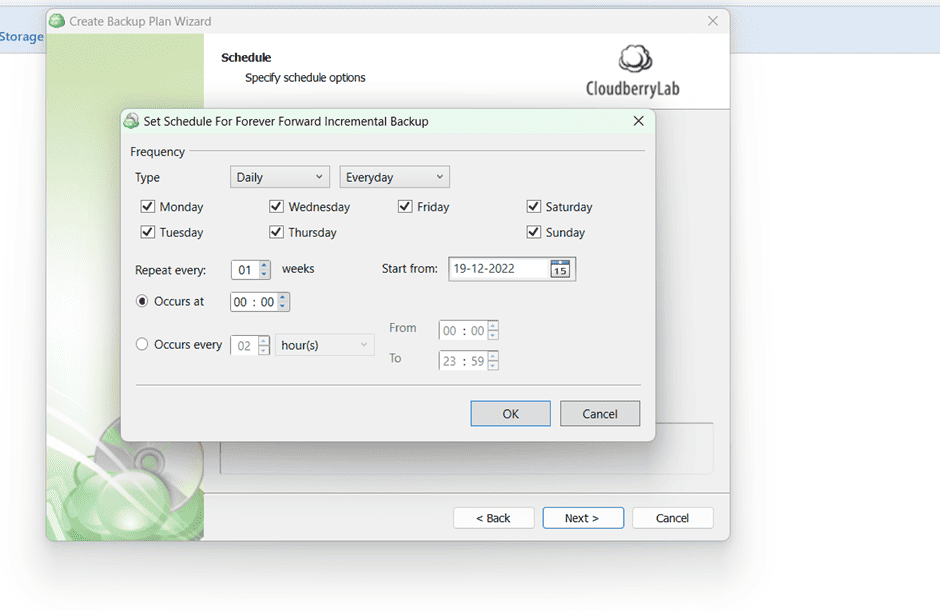Viewport: 940px width, 611px height.
Task: Uncheck the Sunday checkbox
Action: [534, 231]
